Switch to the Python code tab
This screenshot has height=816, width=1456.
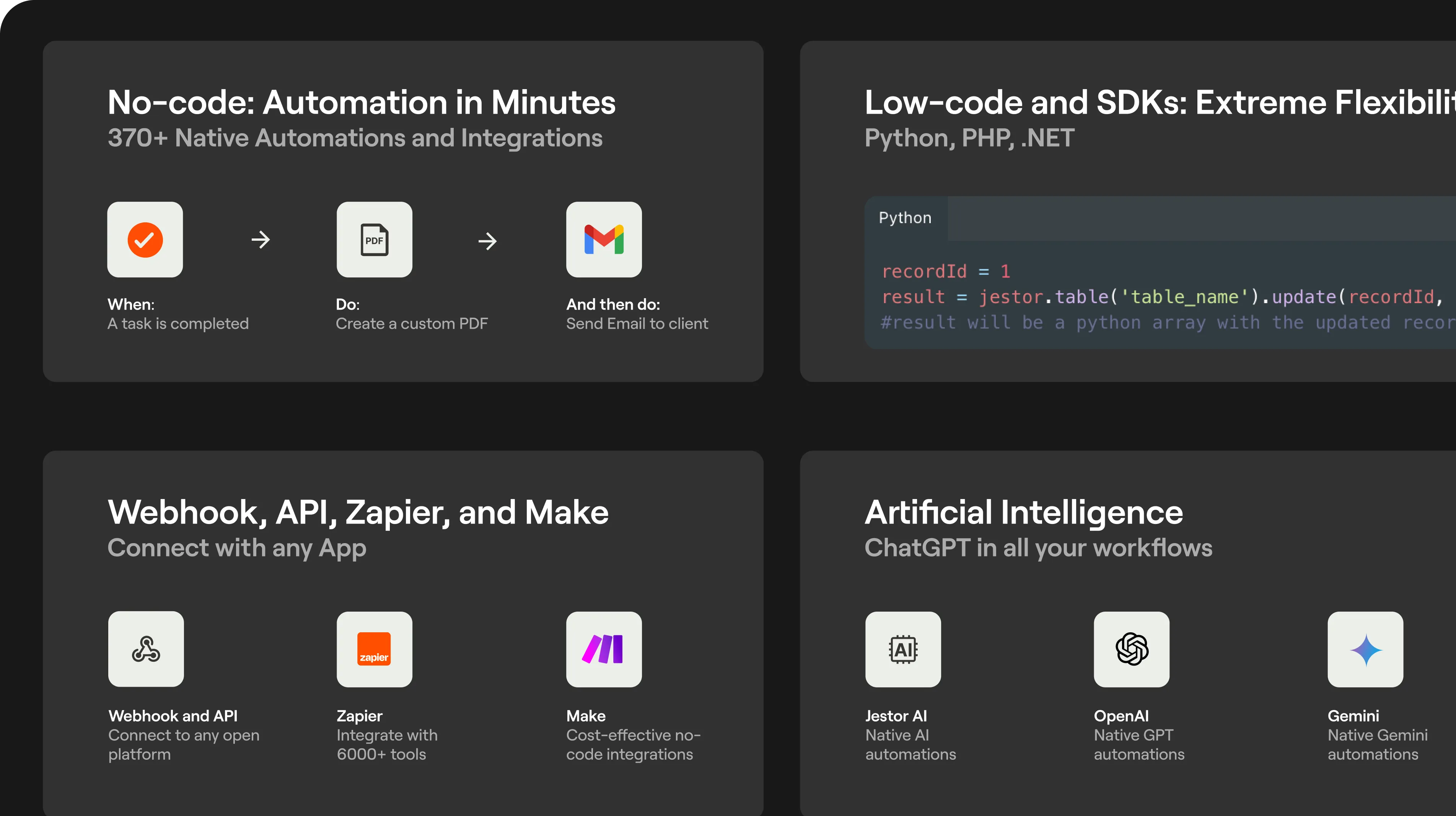pos(905,218)
